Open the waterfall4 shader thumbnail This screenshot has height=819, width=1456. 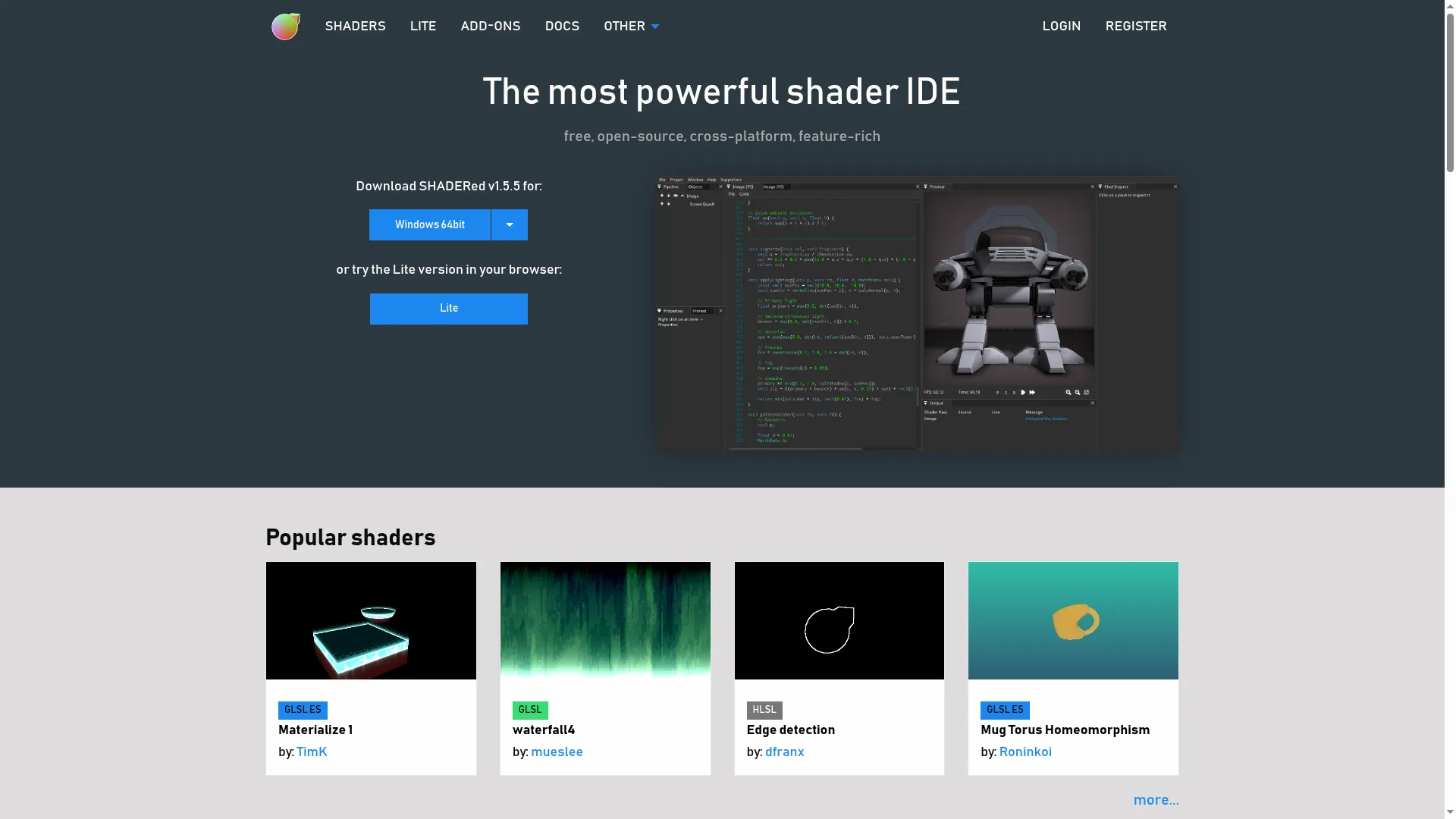coord(605,620)
